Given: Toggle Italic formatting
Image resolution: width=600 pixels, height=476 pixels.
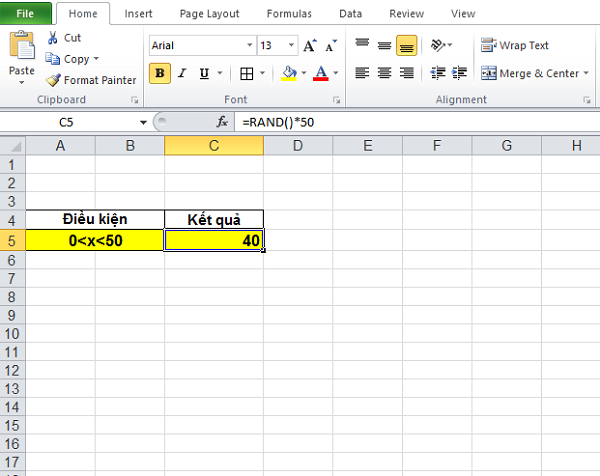Looking at the screenshot, I should coord(182,73).
